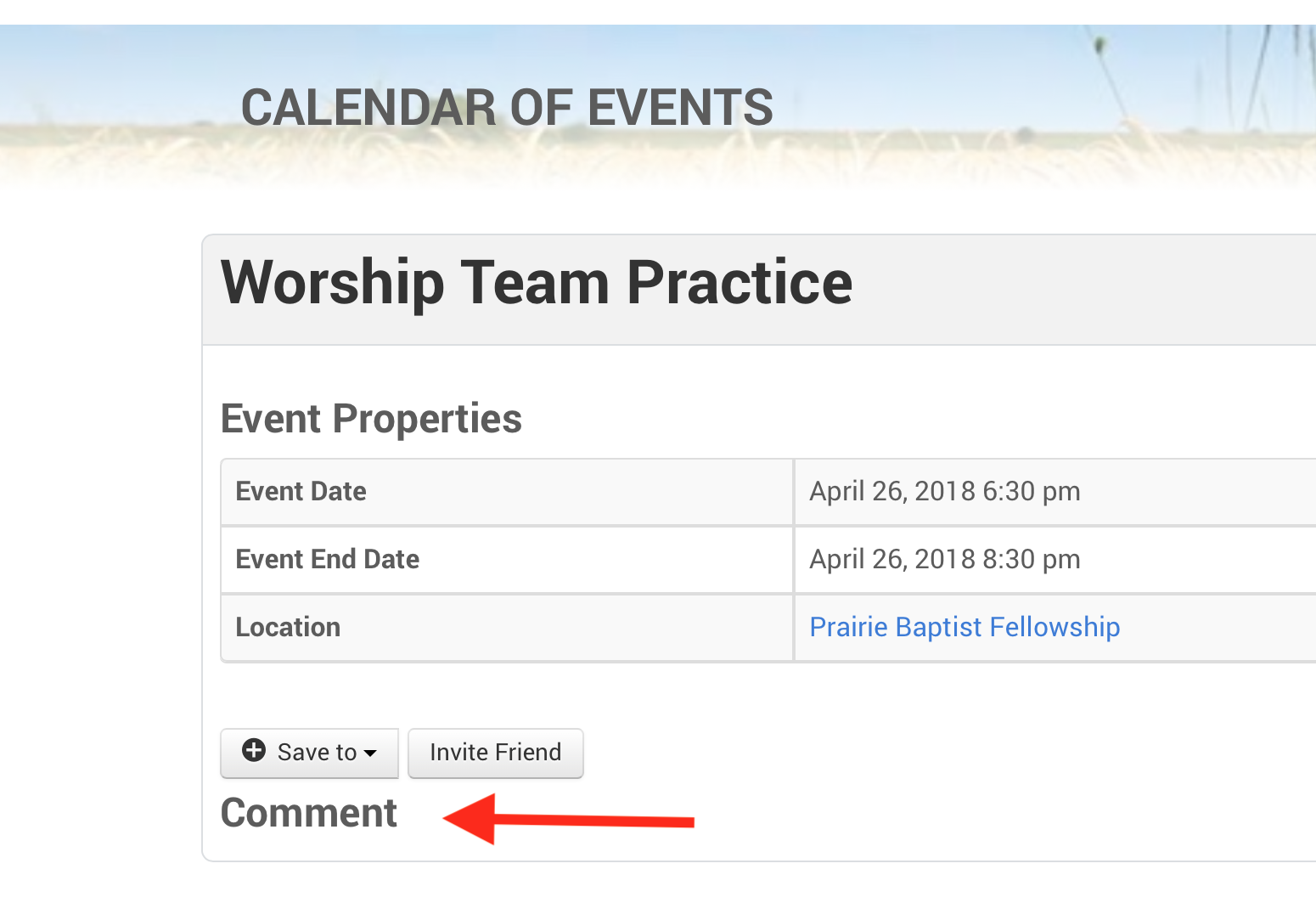
Task: Click the gray header bar beside the event title
Action: pyautogui.click(x=1087, y=289)
